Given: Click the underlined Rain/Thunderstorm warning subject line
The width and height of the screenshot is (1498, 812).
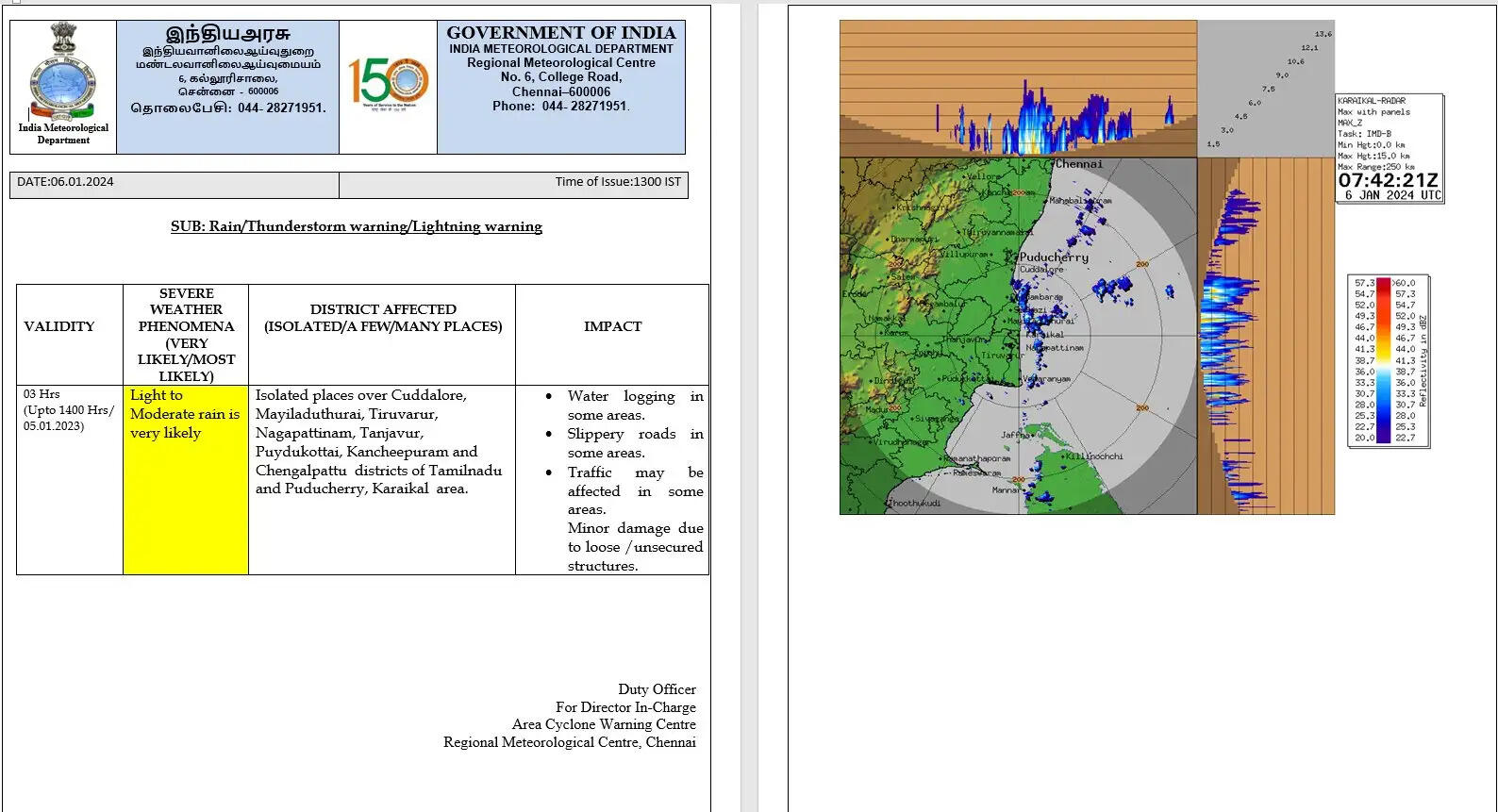Looking at the screenshot, I should click(356, 226).
